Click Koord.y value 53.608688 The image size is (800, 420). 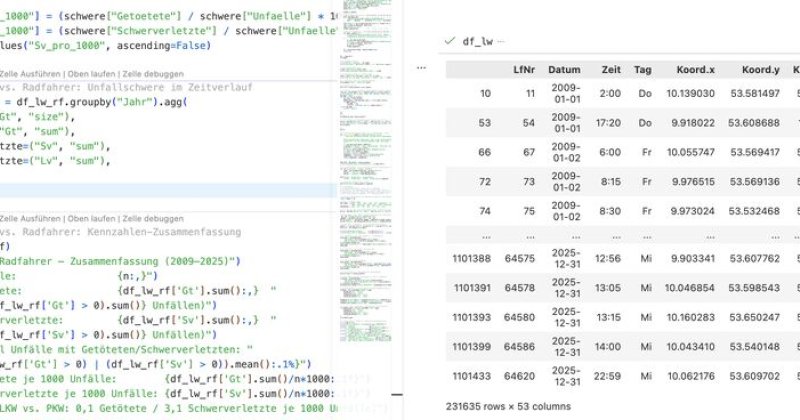(754, 123)
